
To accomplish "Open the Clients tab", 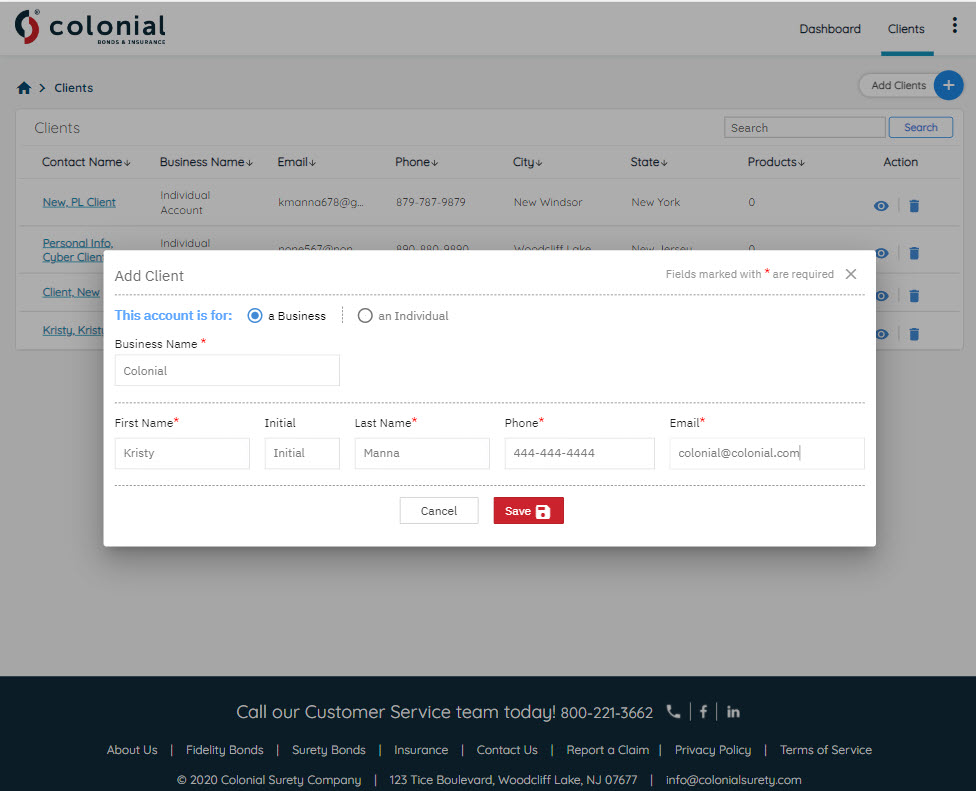I will pyautogui.click(x=906, y=29).
